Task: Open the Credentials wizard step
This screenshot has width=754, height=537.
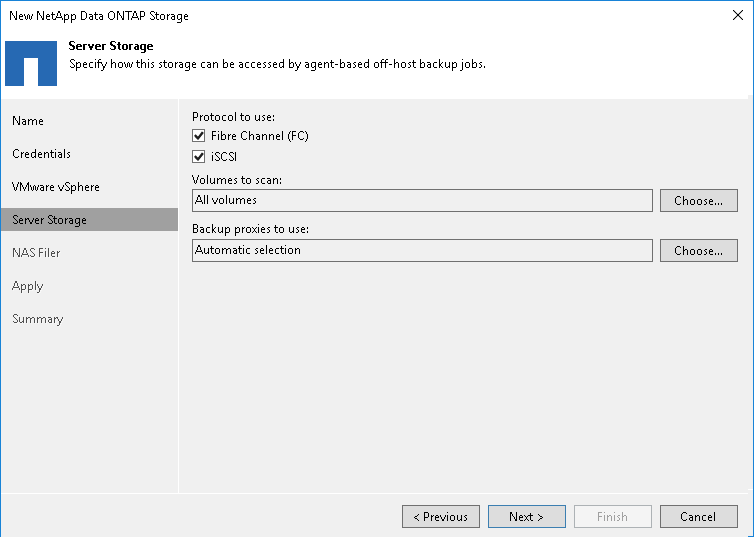Action: pos(41,154)
